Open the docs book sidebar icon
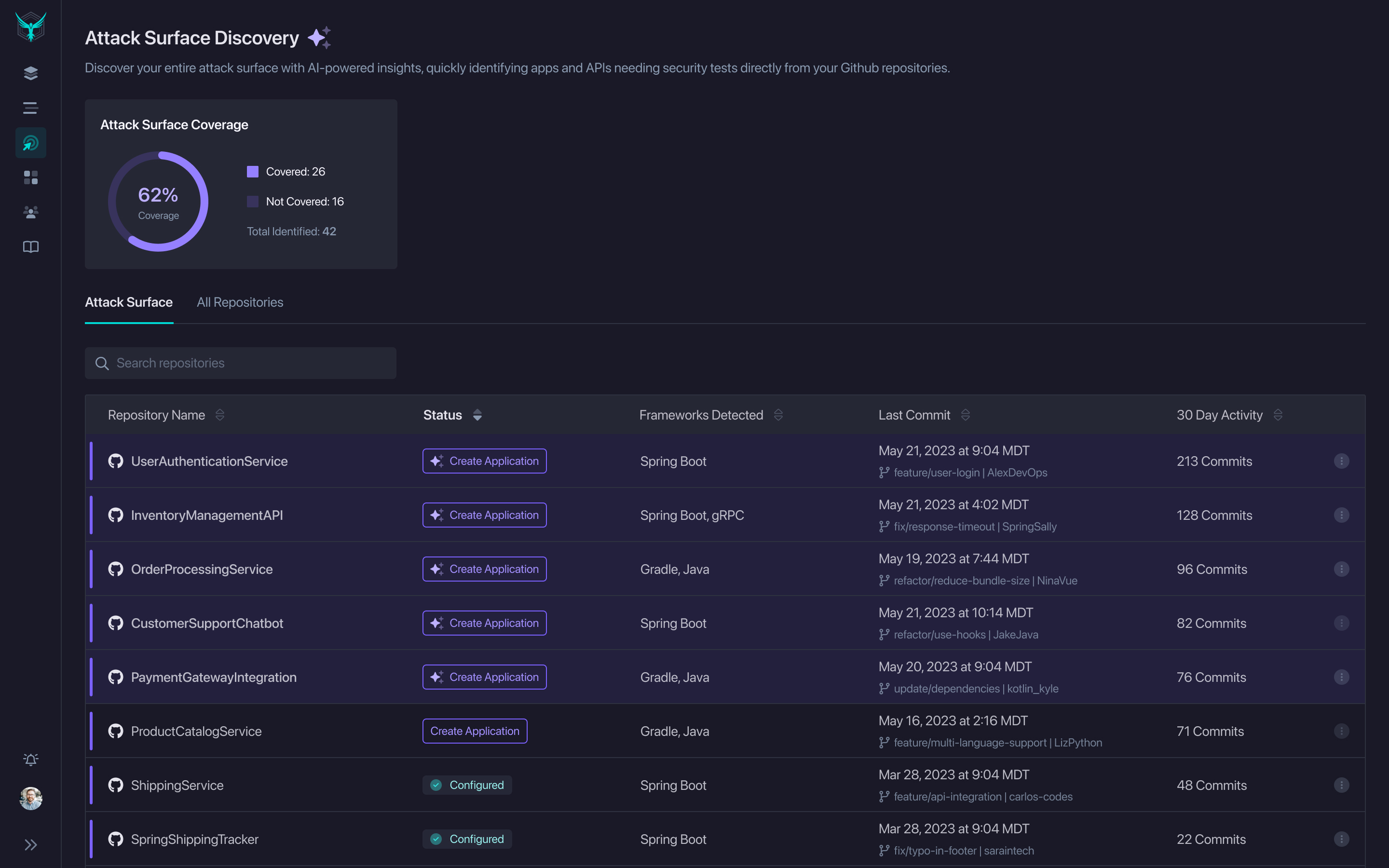The image size is (1389, 868). tap(31, 247)
